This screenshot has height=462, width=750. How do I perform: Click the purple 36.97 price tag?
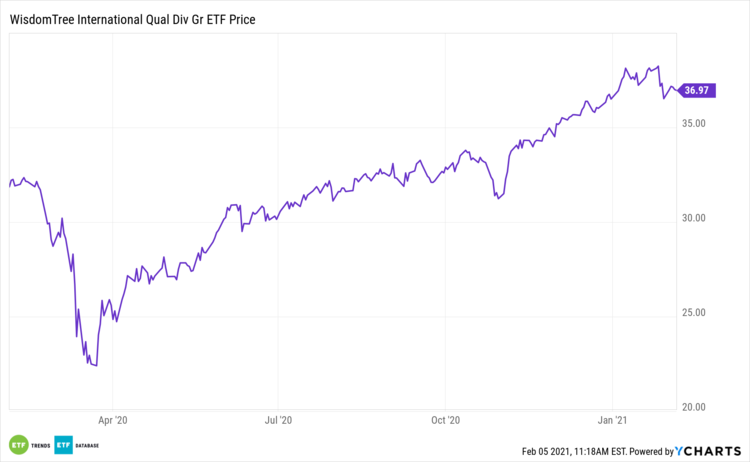tap(696, 91)
